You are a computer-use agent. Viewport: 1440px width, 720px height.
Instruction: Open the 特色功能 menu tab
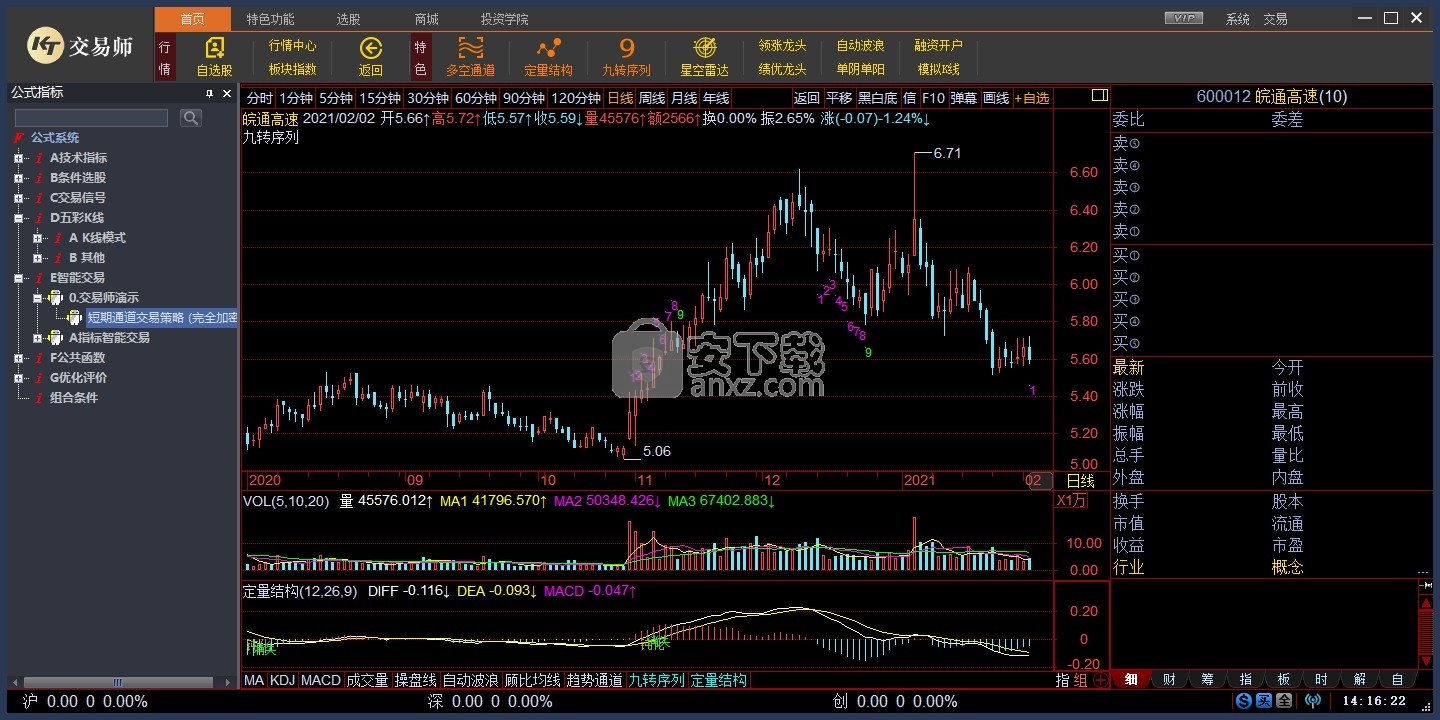pos(270,19)
